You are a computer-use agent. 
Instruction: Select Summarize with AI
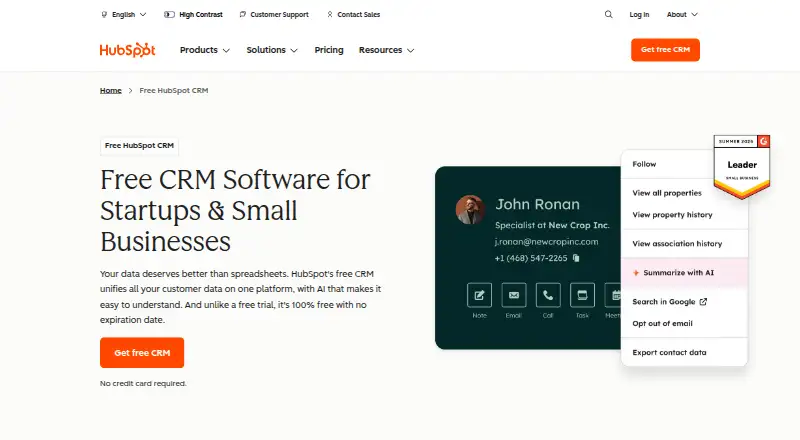pyautogui.click(x=684, y=273)
